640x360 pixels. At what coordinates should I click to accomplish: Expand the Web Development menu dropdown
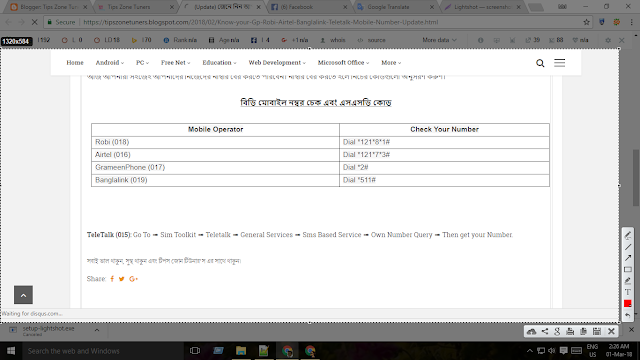[x=277, y=62]
